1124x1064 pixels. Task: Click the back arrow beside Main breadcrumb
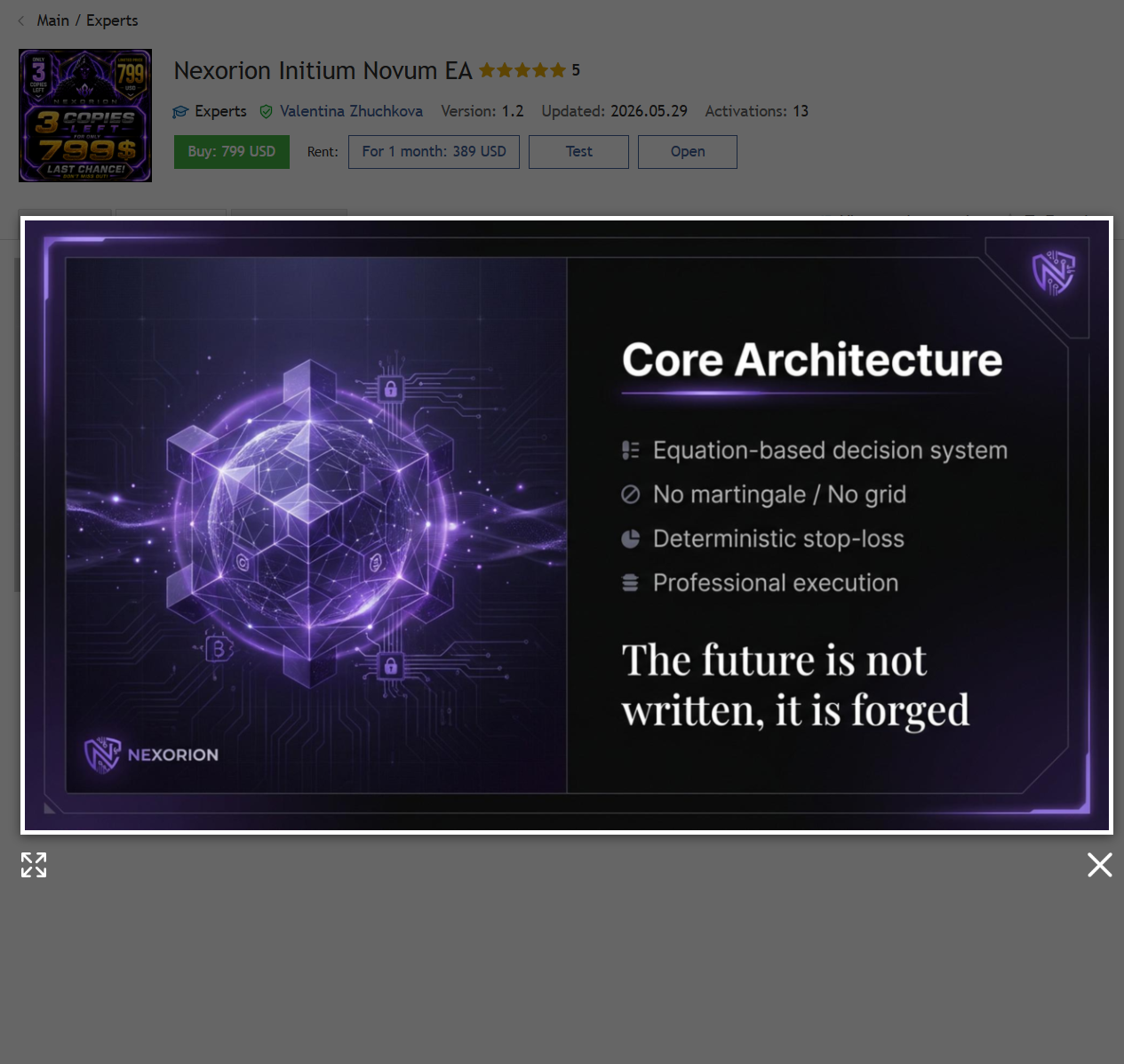(x=20, y=20)
